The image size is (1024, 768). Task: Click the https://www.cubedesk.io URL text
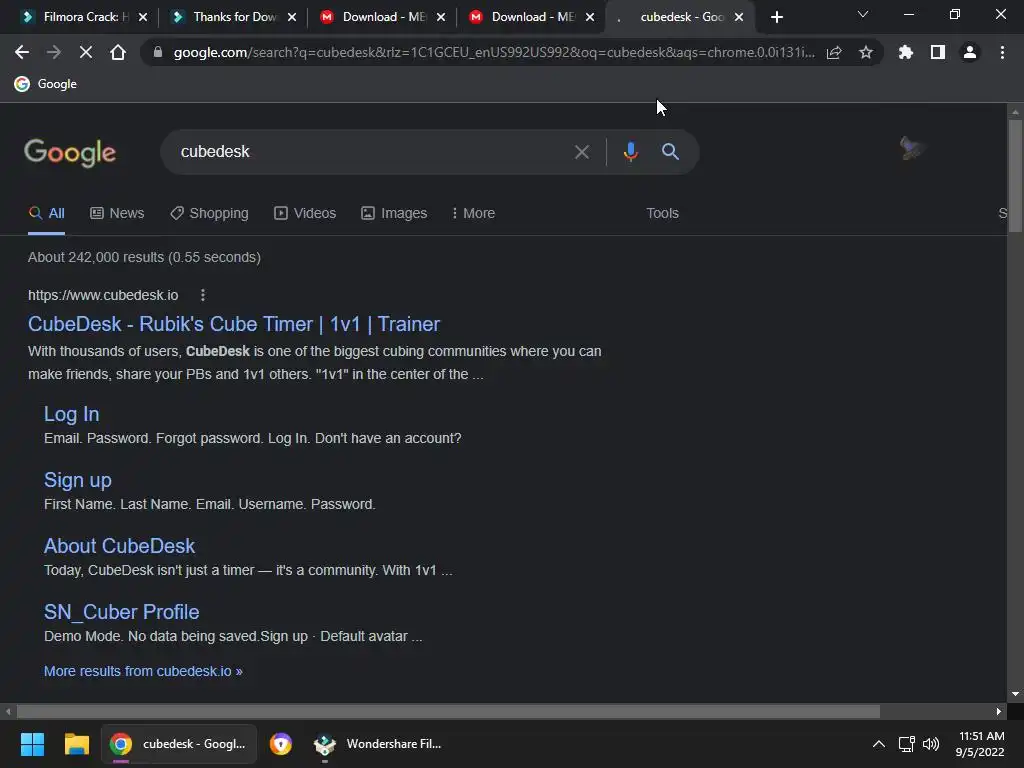pos(103,295)
